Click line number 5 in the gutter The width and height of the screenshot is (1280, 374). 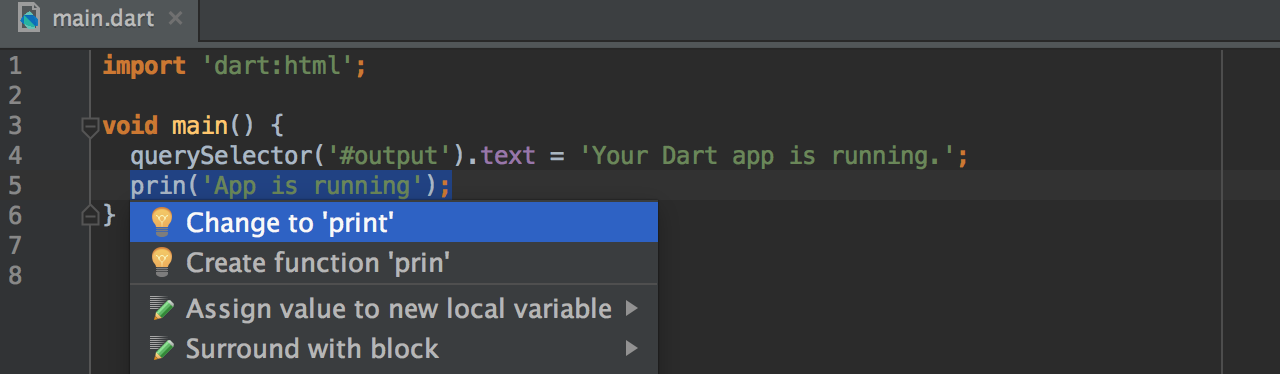(x=14, y=186)
